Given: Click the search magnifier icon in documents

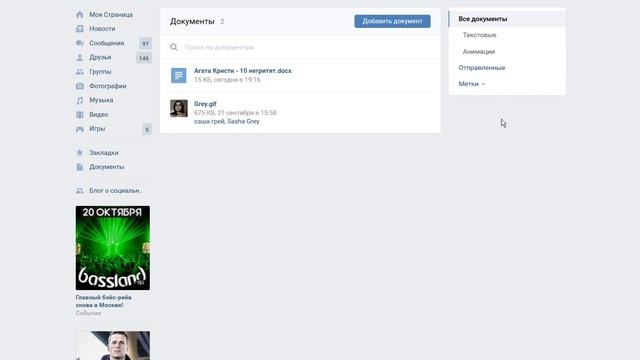Looking at the screenshot, I should click(174, 47).
